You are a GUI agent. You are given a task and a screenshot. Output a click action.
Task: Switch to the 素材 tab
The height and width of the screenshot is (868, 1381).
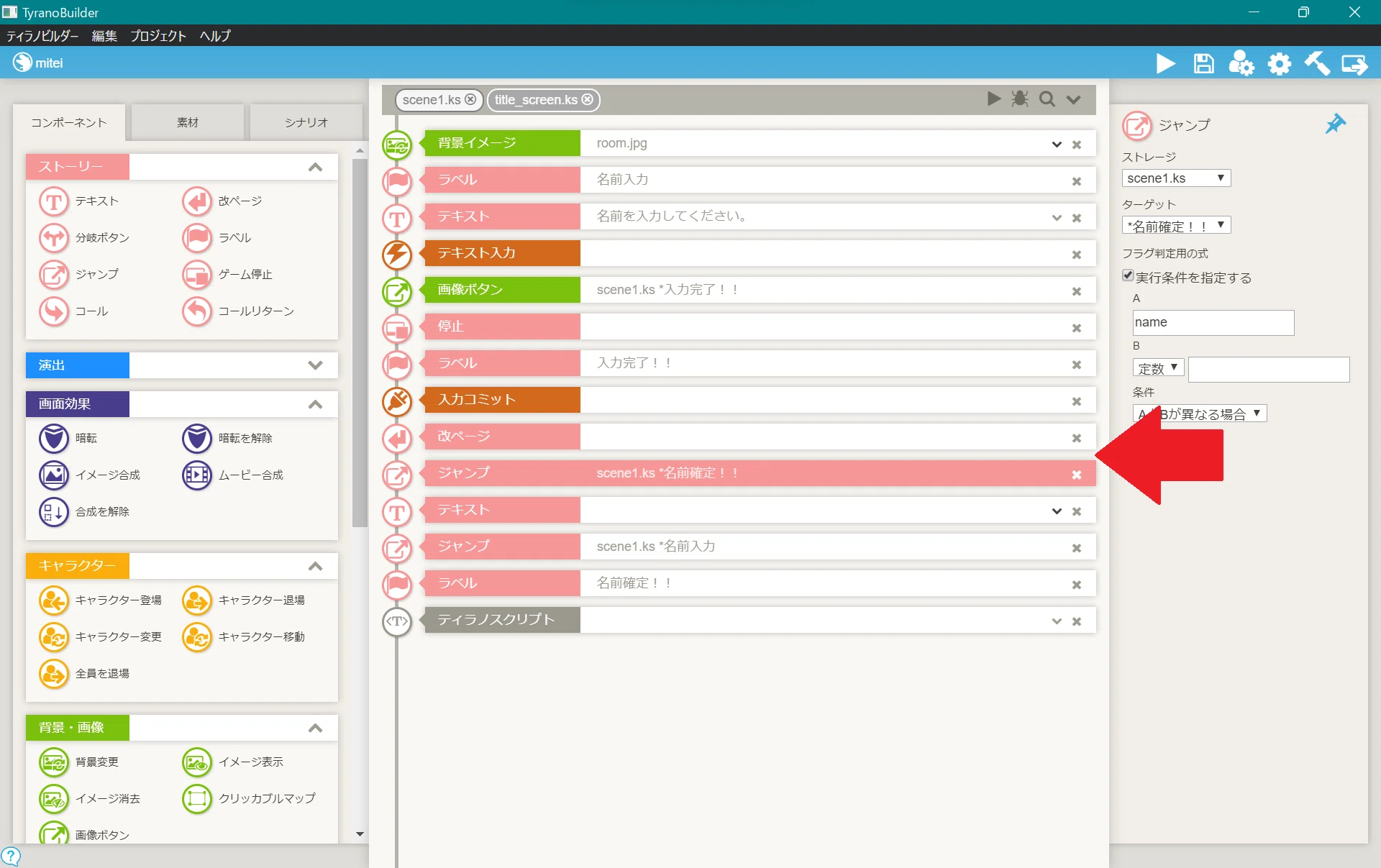(x=188, y=123)
